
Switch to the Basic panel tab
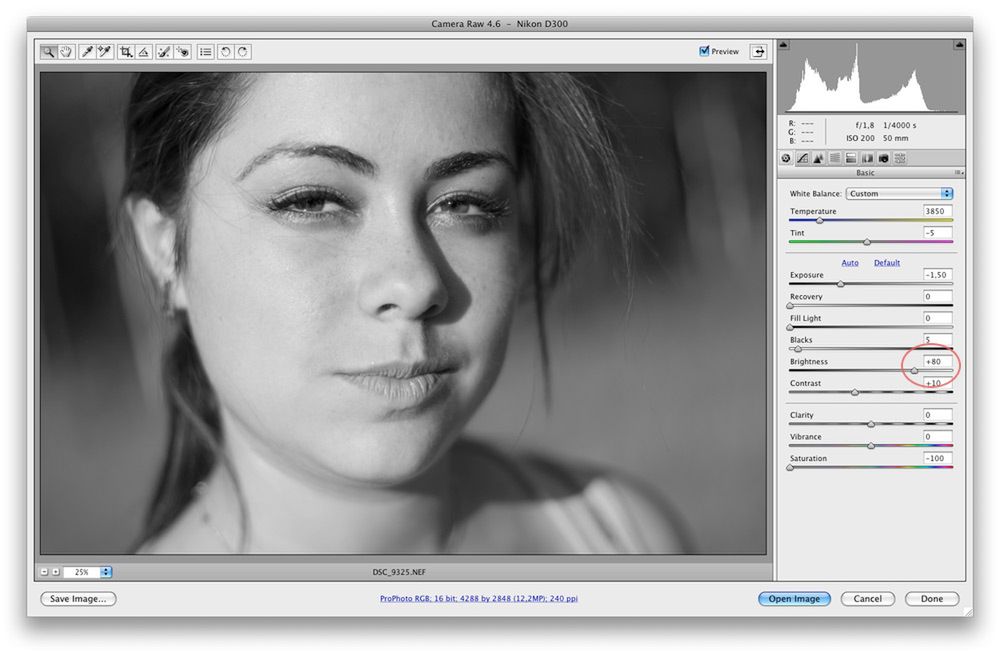[x=786, y=158]
